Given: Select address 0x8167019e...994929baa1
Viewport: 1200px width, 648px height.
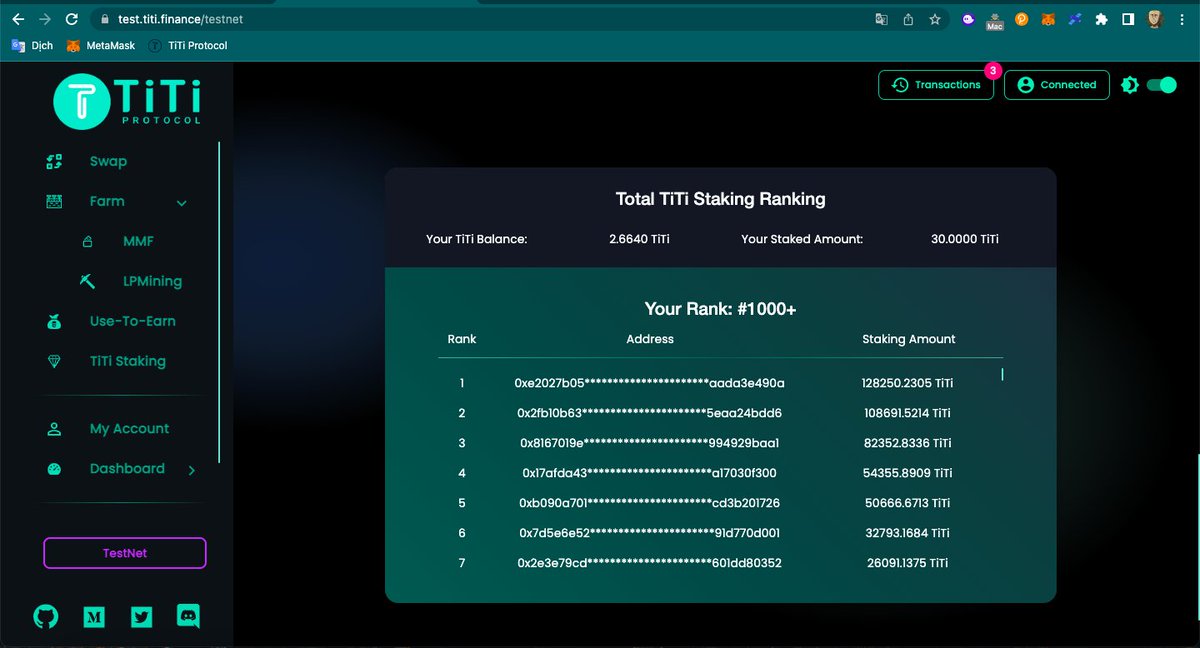Looking at the screenshot, I should [650, 443].
